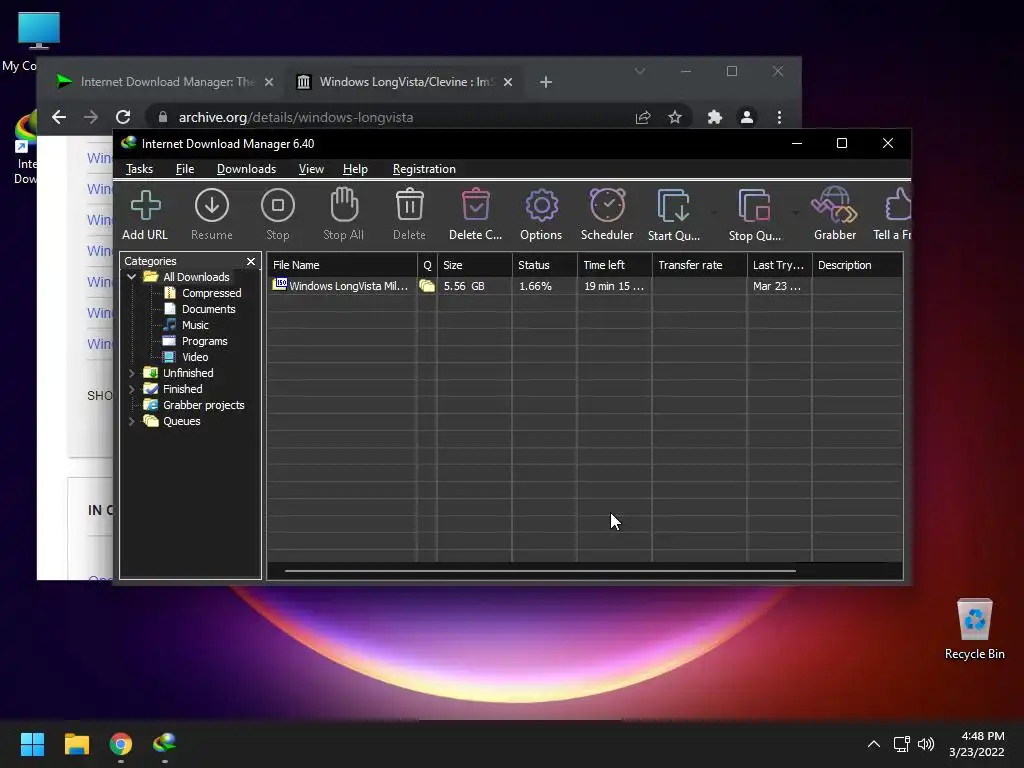Click the Add URL toolbar icon

(145, 214)
